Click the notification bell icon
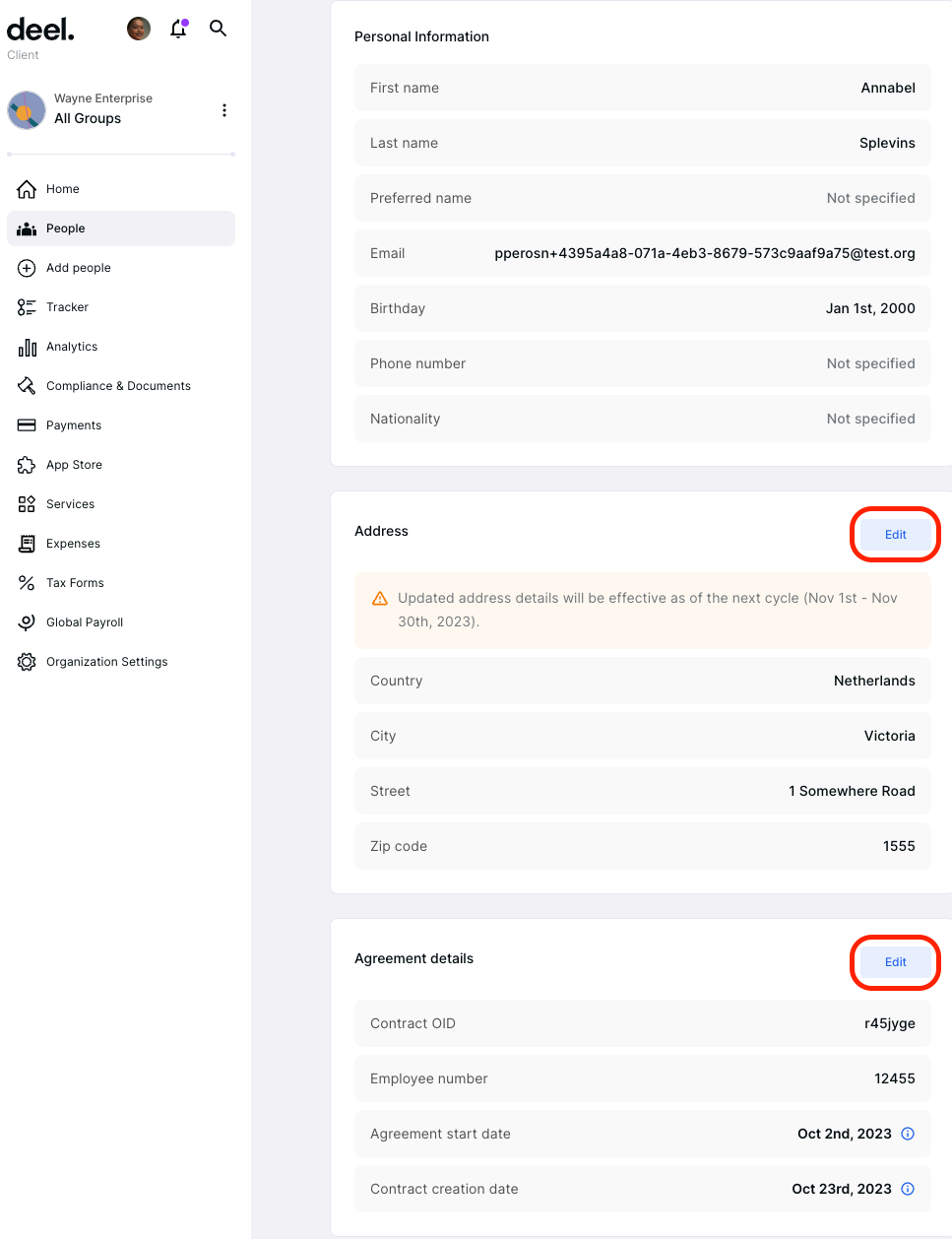Screen dimensions: 952x1239 click(x=178, y=29)
